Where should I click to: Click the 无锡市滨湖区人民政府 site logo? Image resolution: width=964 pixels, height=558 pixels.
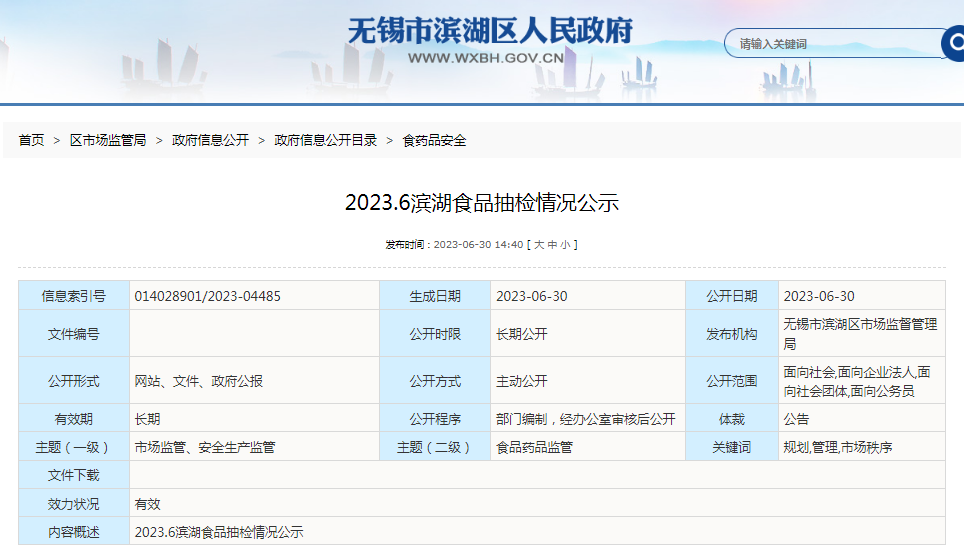click(x=491, y=30)
